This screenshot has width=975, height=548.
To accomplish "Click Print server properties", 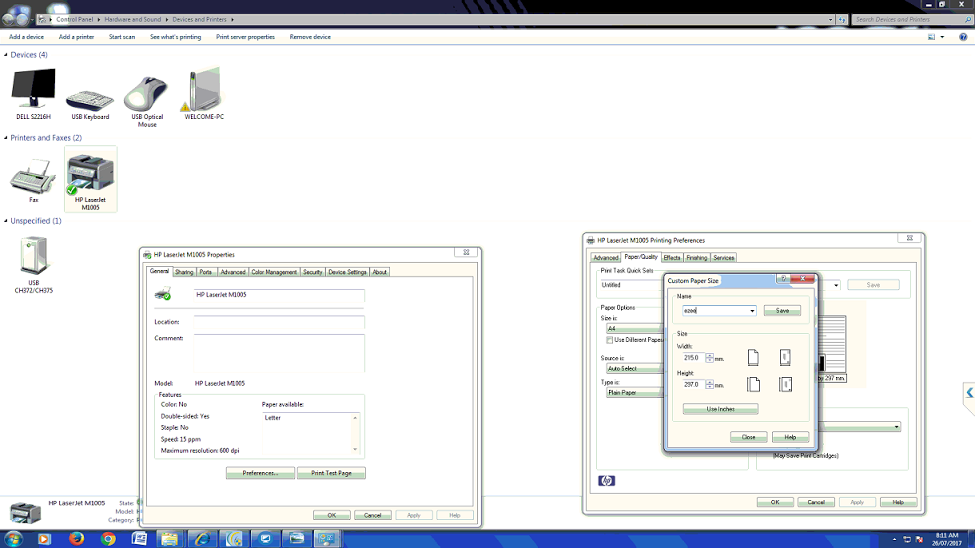I will coord(245,37).
